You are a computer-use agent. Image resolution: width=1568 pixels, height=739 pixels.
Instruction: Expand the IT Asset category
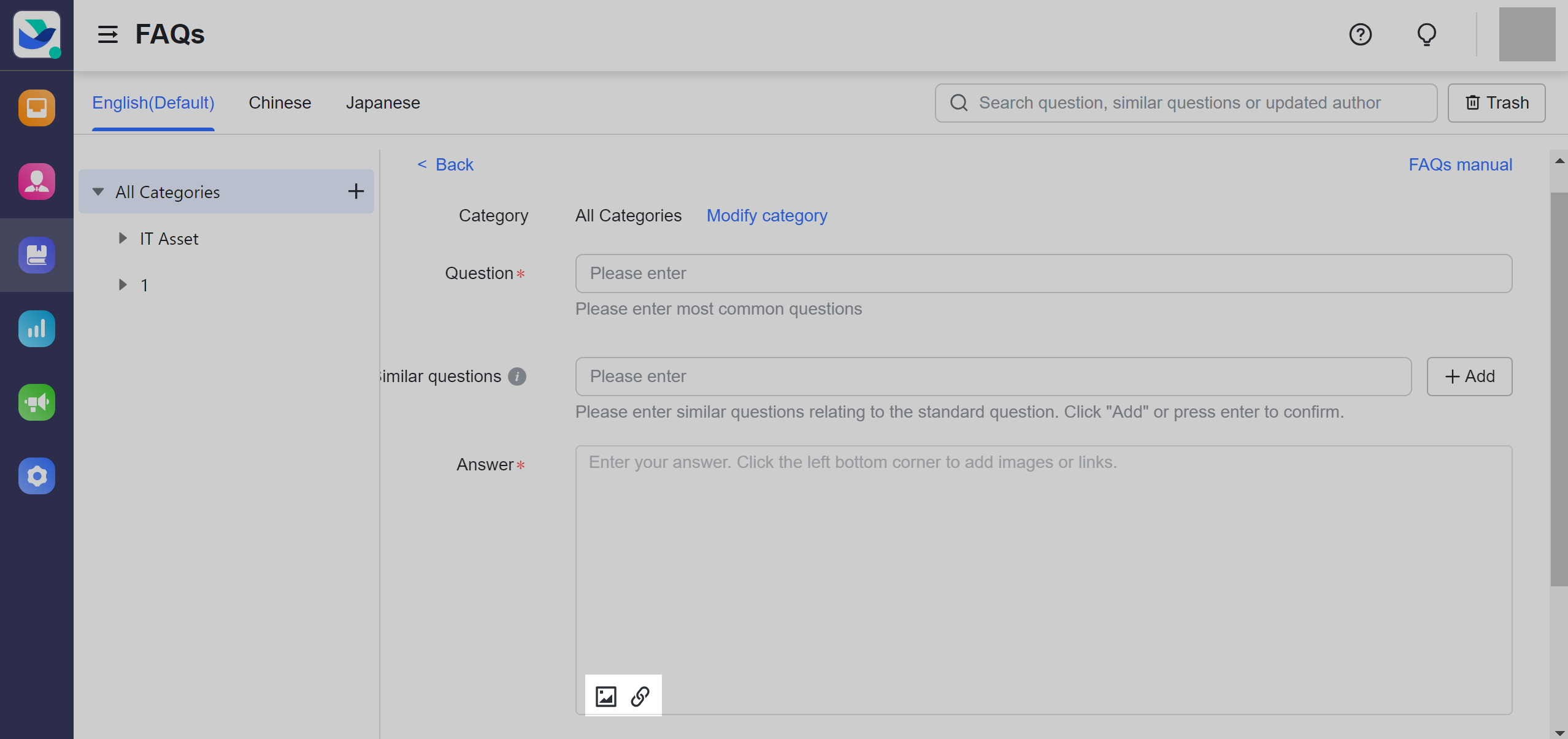pos(123,238)
